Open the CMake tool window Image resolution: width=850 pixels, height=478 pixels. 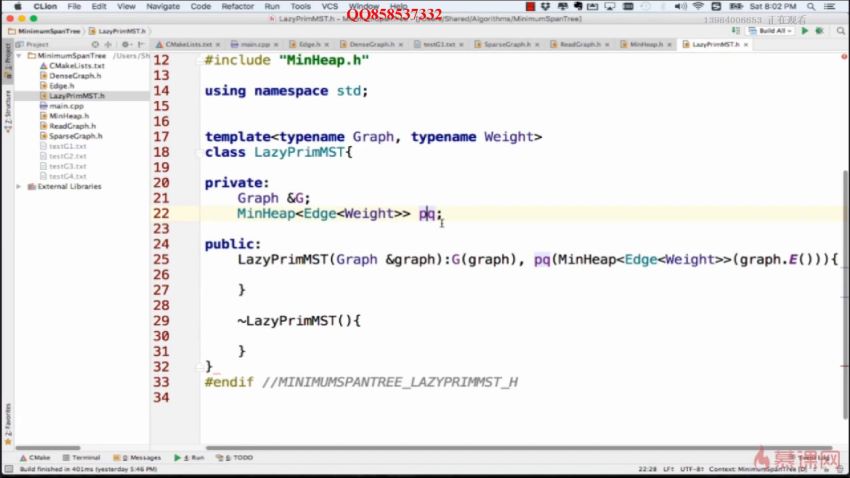tap(35, 457)
